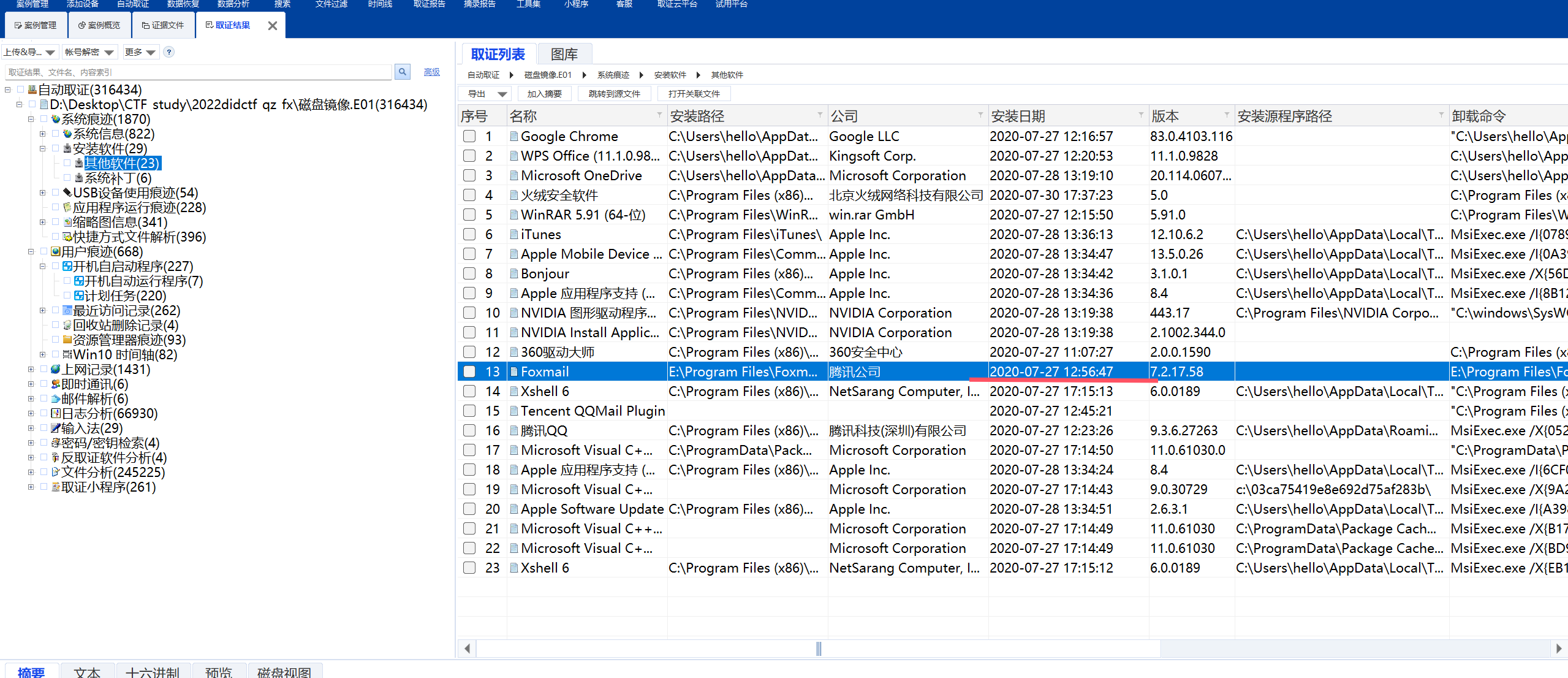Click the 打开关联文件 button
Image resolution: width=1568 pixels, height=678 pixels.
pyautogui.click(x=694, y=94)
